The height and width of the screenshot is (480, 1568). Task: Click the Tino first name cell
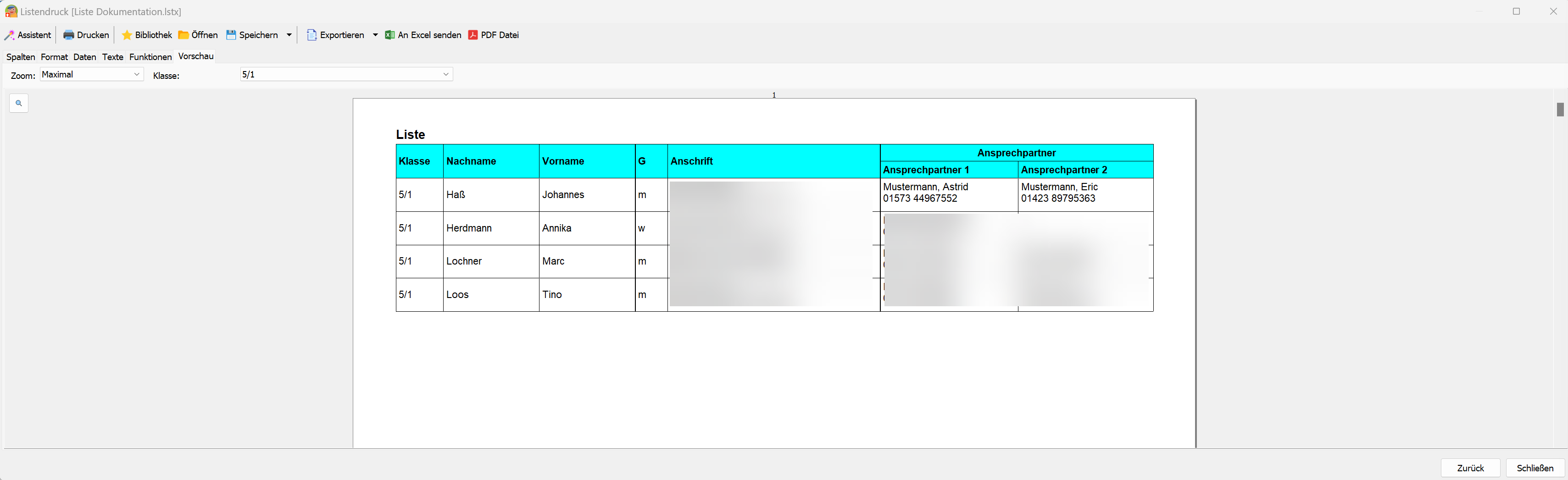(587, 295)
